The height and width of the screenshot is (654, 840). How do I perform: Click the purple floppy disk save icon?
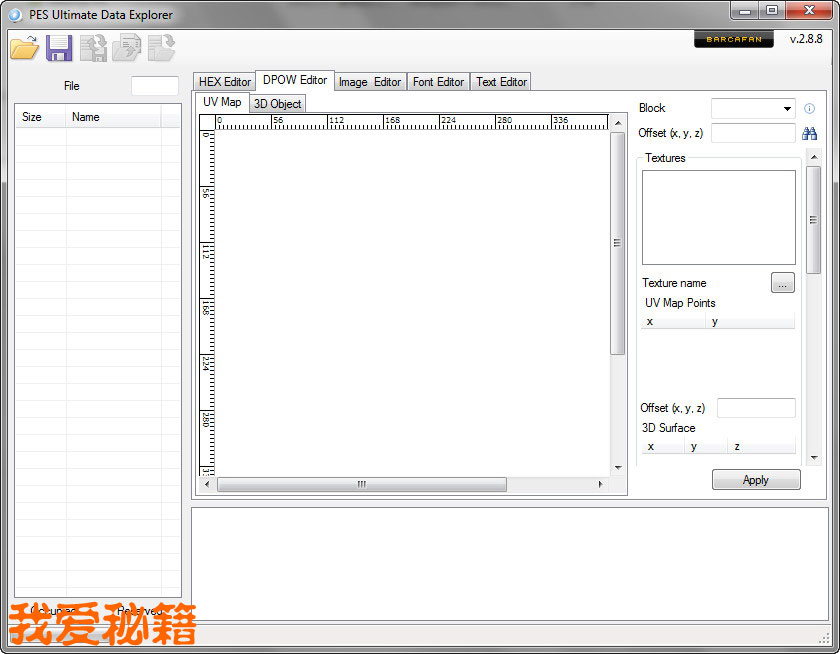click(59, 47)
